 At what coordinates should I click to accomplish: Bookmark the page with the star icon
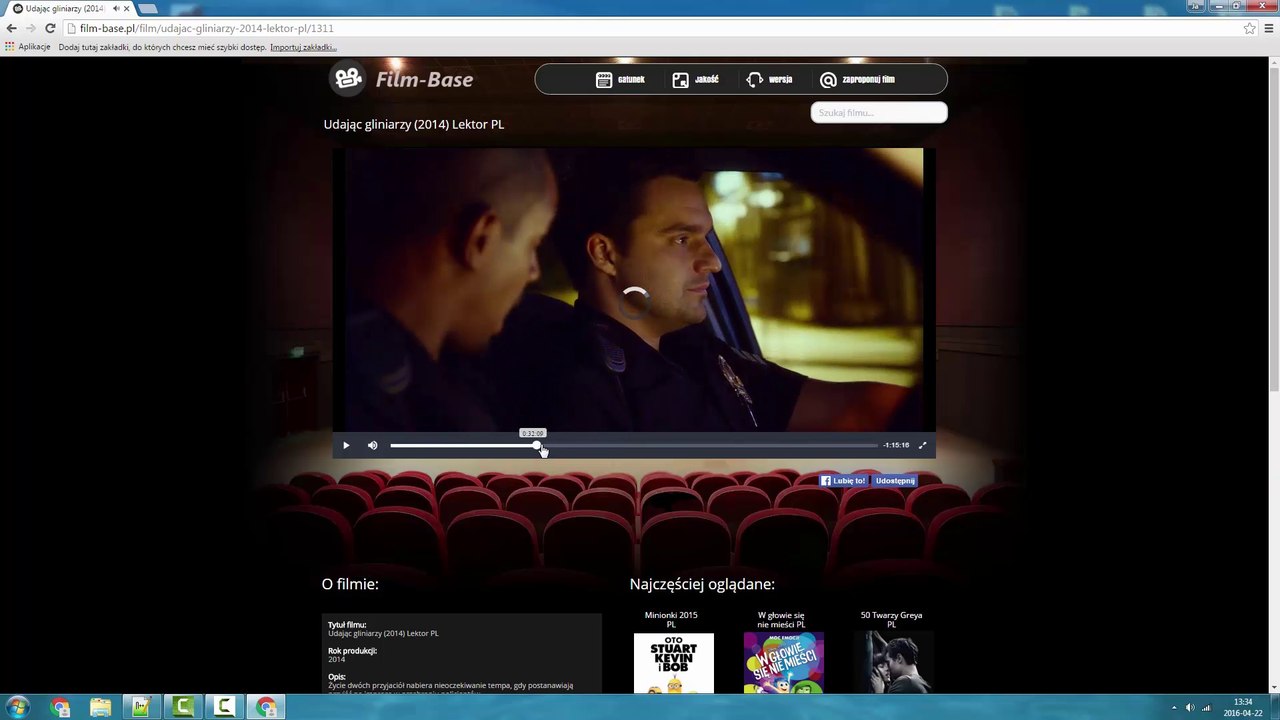[1249, 28]
